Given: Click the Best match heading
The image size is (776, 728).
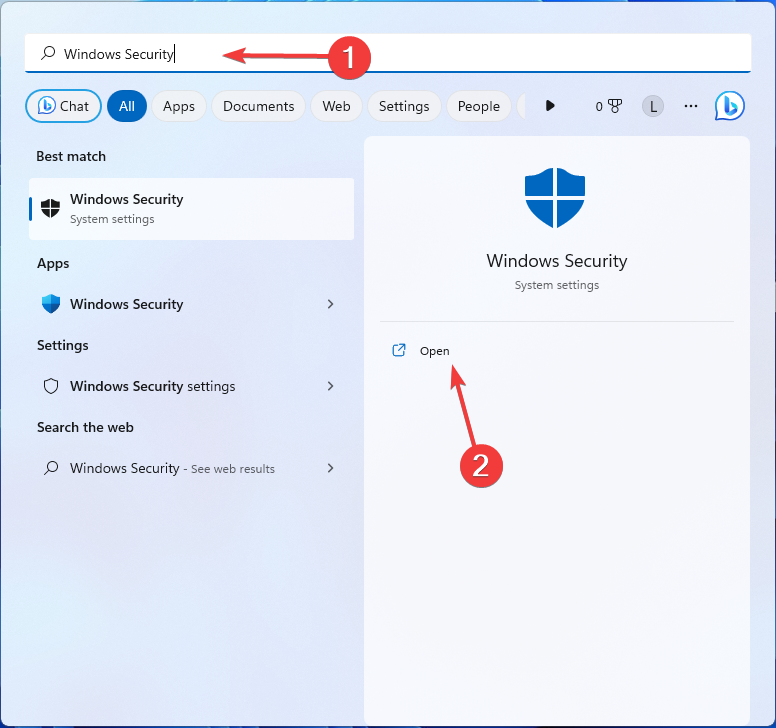Looking at the screenshot, I should pyautogui.click(x=71, y=156).
